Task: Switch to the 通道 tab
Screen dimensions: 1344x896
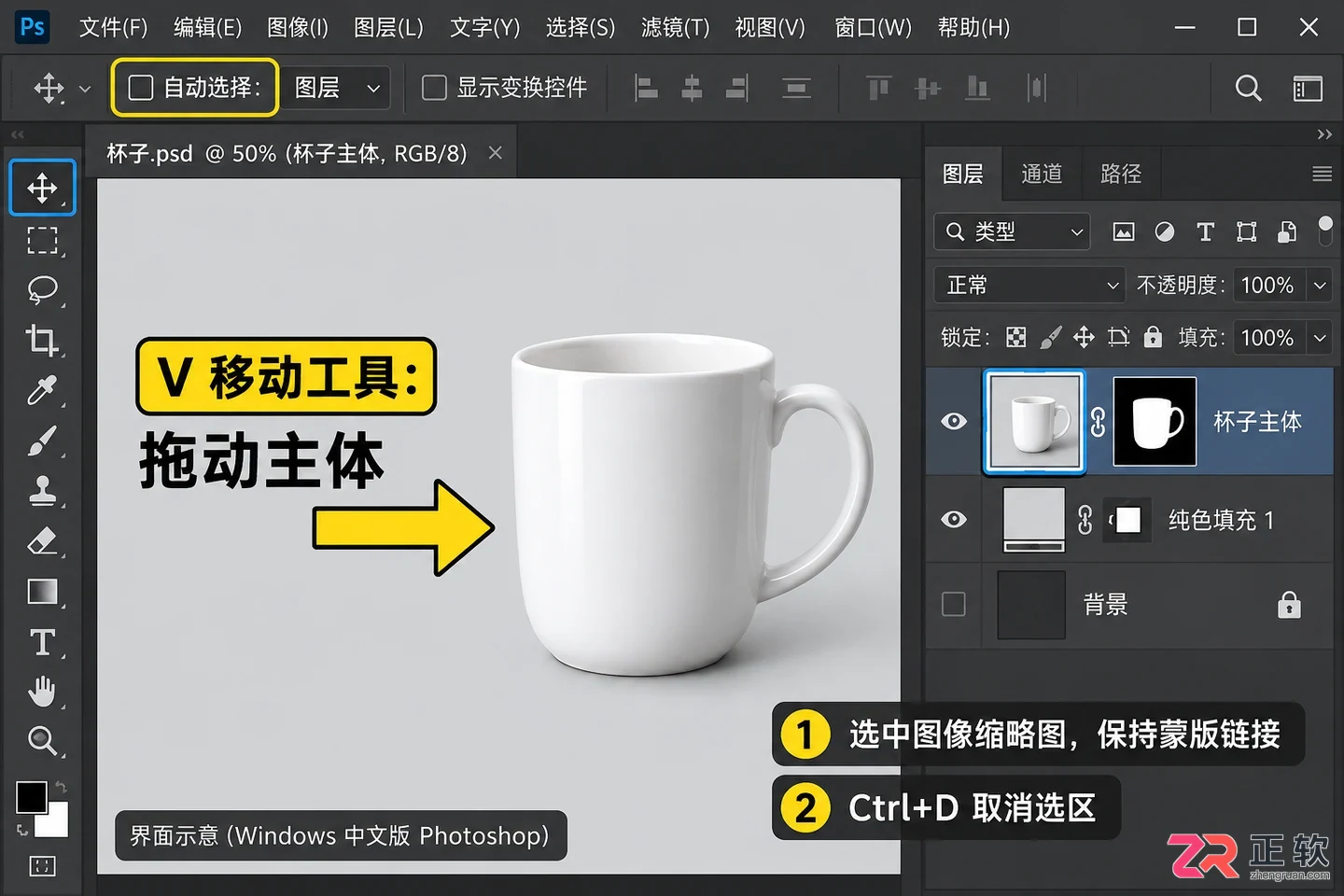Action: click(1042, 174)
